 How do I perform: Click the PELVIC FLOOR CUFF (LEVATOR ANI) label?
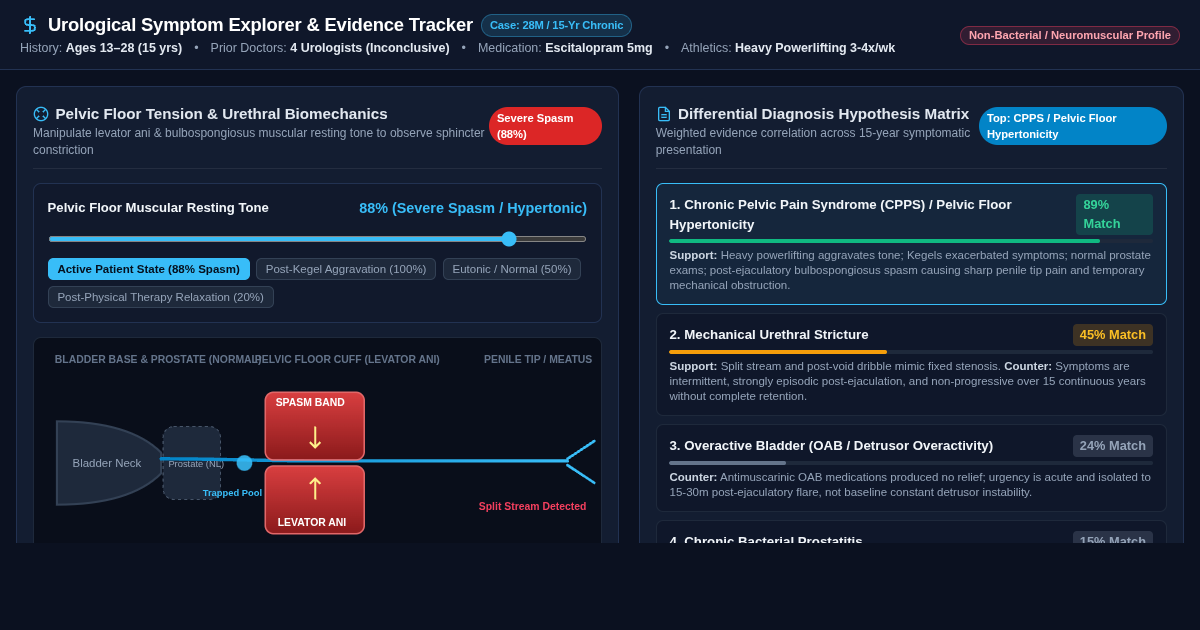pyautogui.click(x=348, y=359)
